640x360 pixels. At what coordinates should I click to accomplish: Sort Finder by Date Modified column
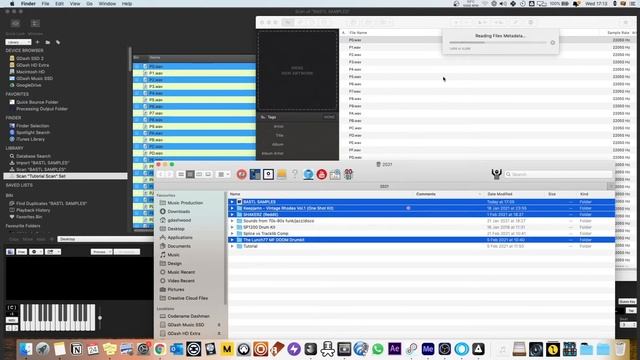[x=500, y=194]
